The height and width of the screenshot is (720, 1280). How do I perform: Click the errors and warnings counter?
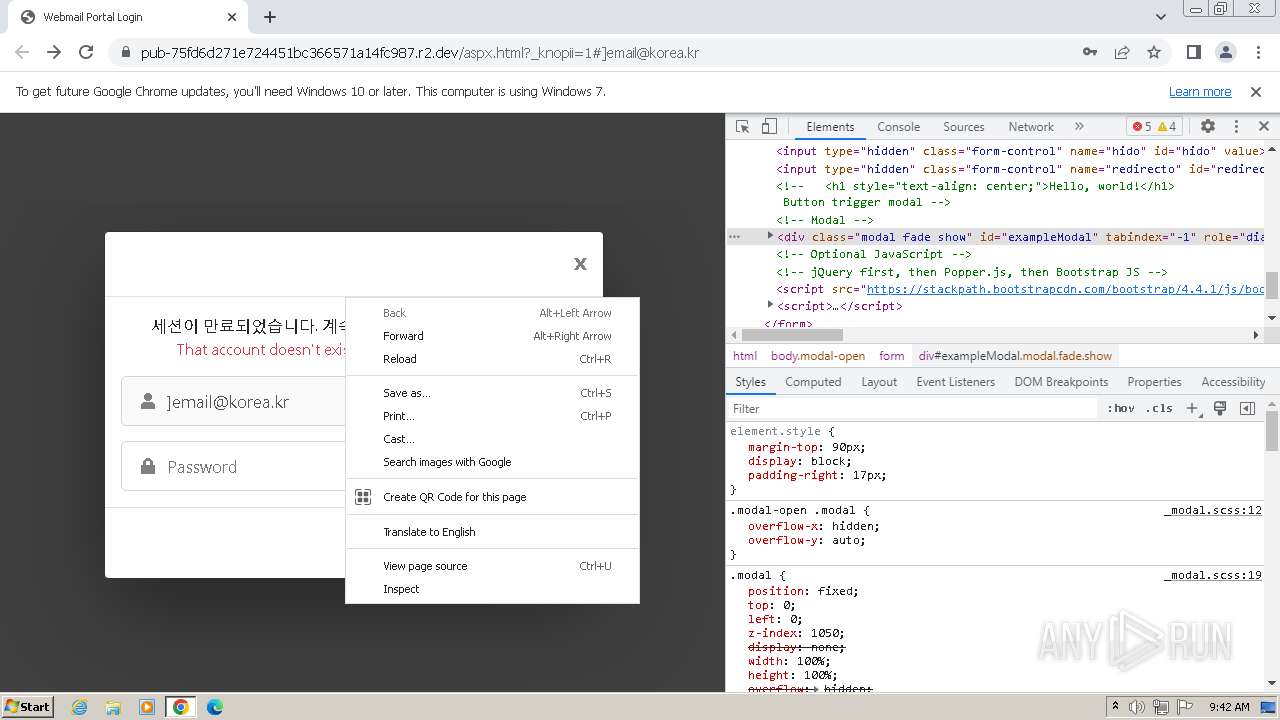pyautogui.click(x=1154, y=127)
